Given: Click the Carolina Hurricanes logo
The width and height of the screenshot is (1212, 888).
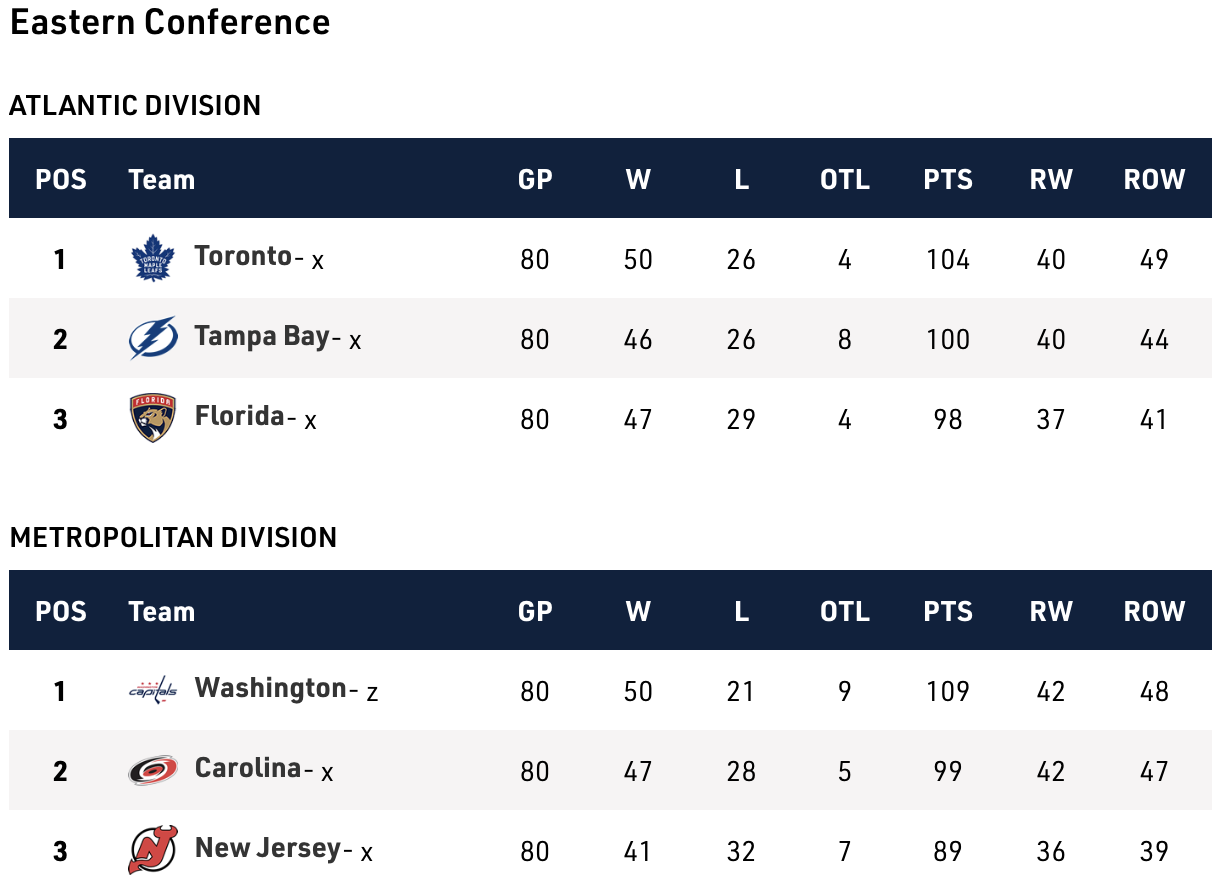Looking at the screenshot, I should 153,770.
